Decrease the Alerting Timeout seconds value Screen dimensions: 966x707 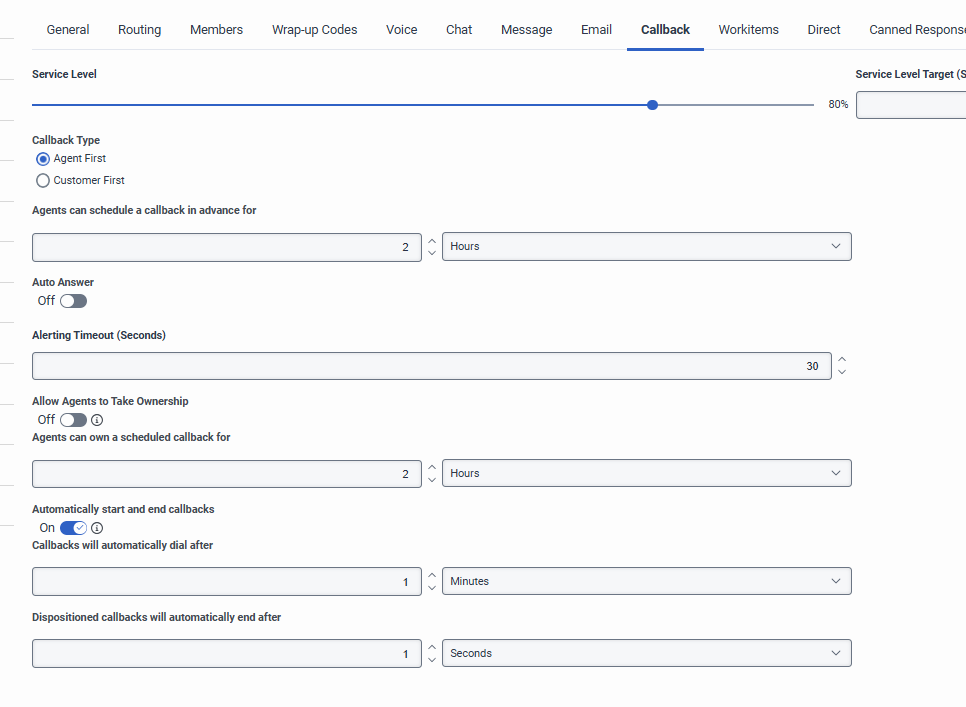[x=842, y=372]
